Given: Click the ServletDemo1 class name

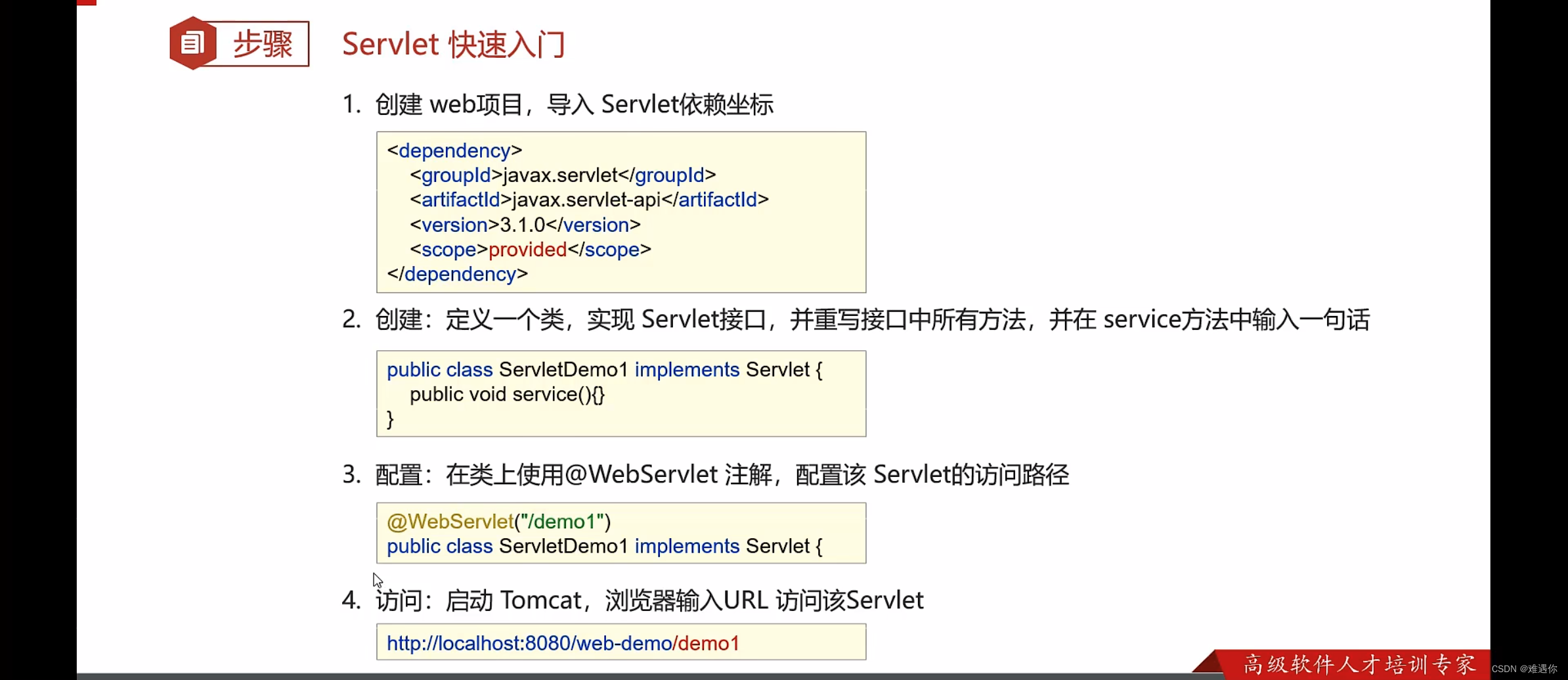Looking at the screenshot, I should tap(563, 369).
